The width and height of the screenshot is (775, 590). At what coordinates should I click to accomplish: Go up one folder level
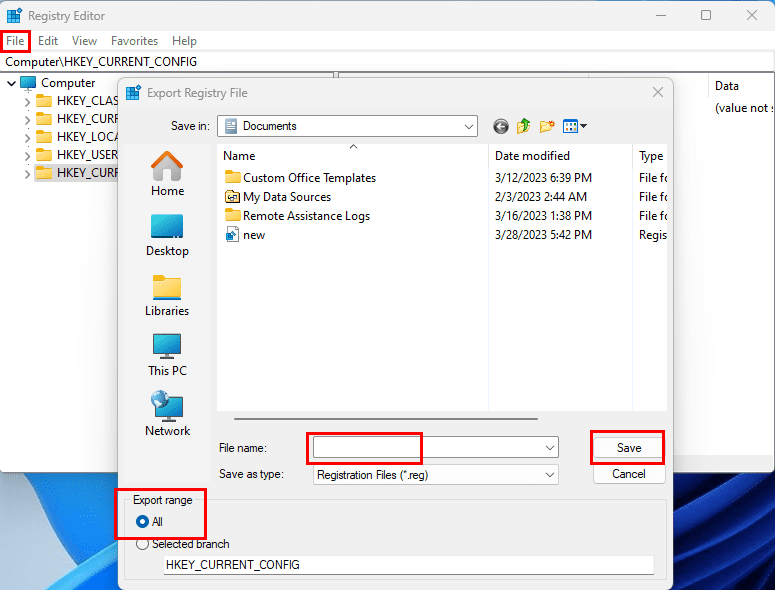pos(524,126)
